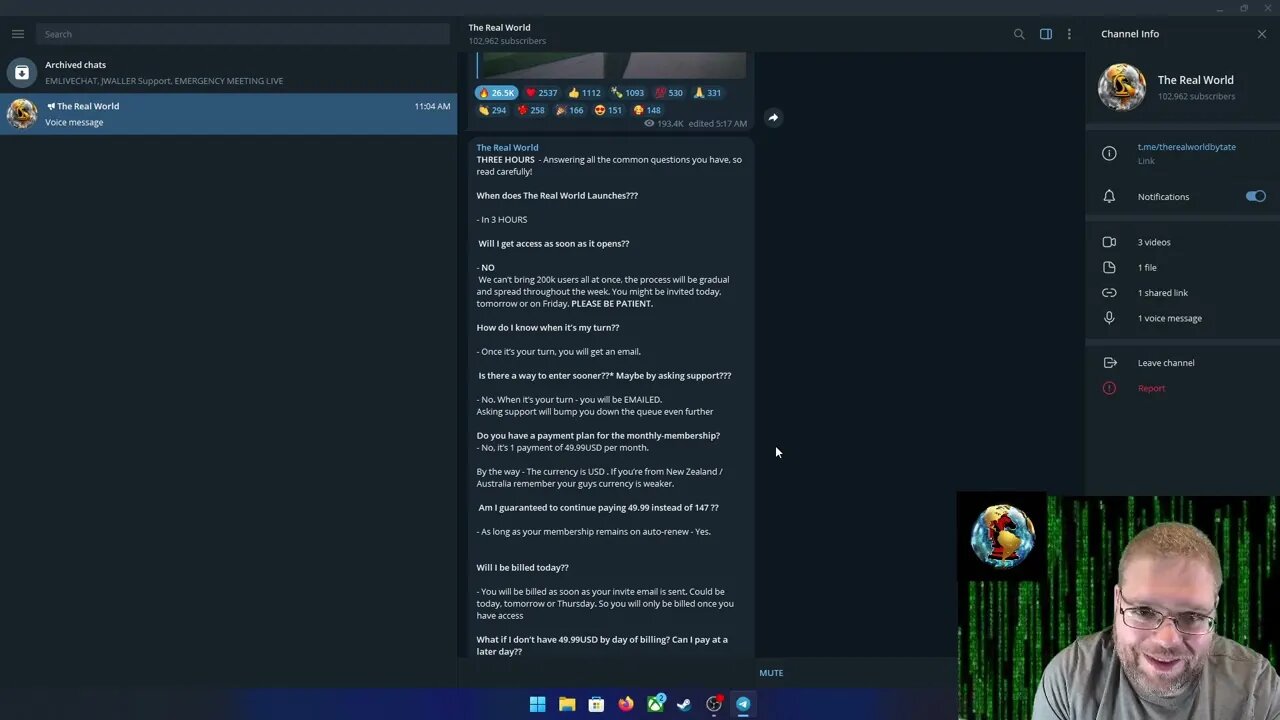Click the microphone voice icon
1280x720 pixels.
(x=1109, y=318)
